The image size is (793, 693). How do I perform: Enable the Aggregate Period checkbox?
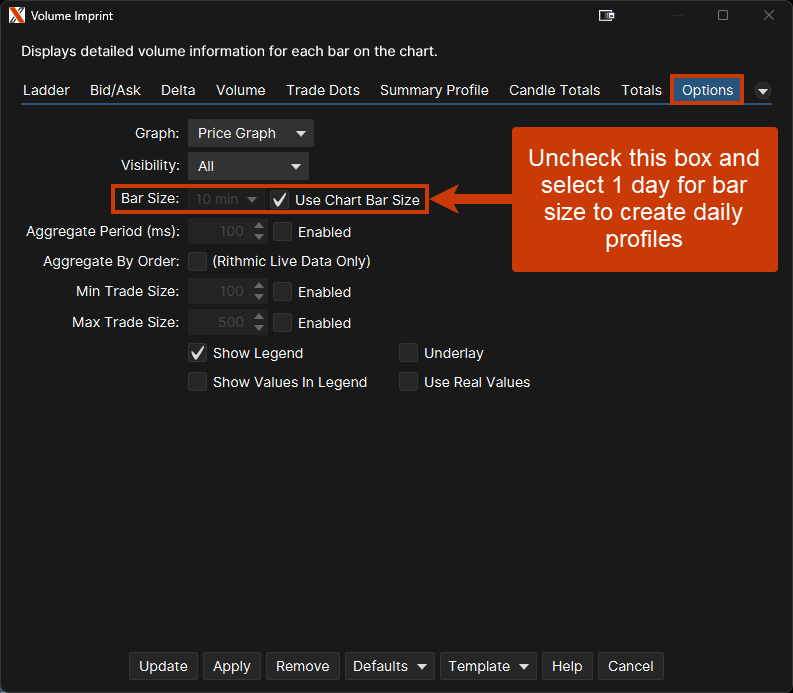(x=283, y=232)
